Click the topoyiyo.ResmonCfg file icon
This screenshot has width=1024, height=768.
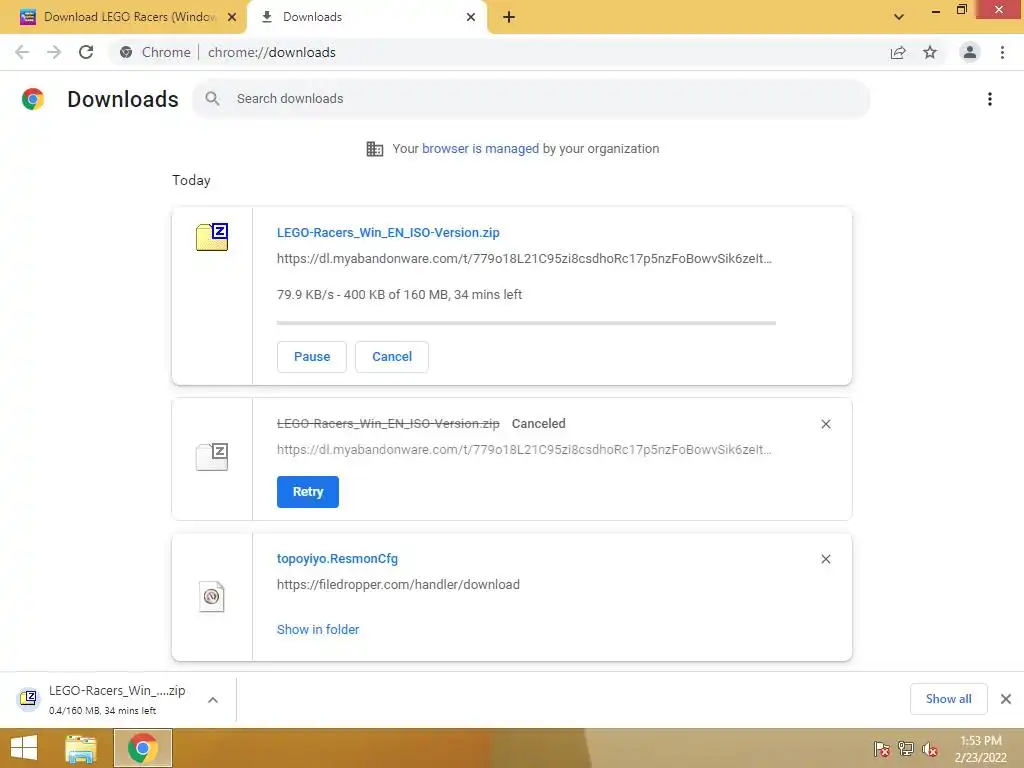click(x=212, y=596)
